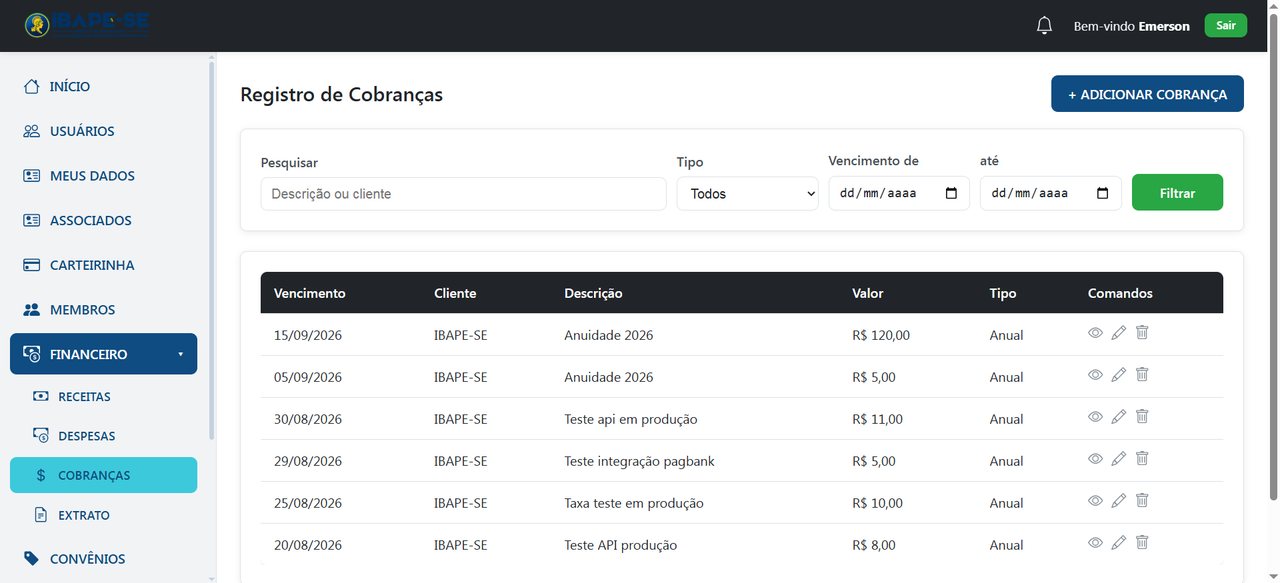Viewport: 1280px width, 583px height.
Task: Click the Registro de Cobranças heading
Action: (341, 95)
